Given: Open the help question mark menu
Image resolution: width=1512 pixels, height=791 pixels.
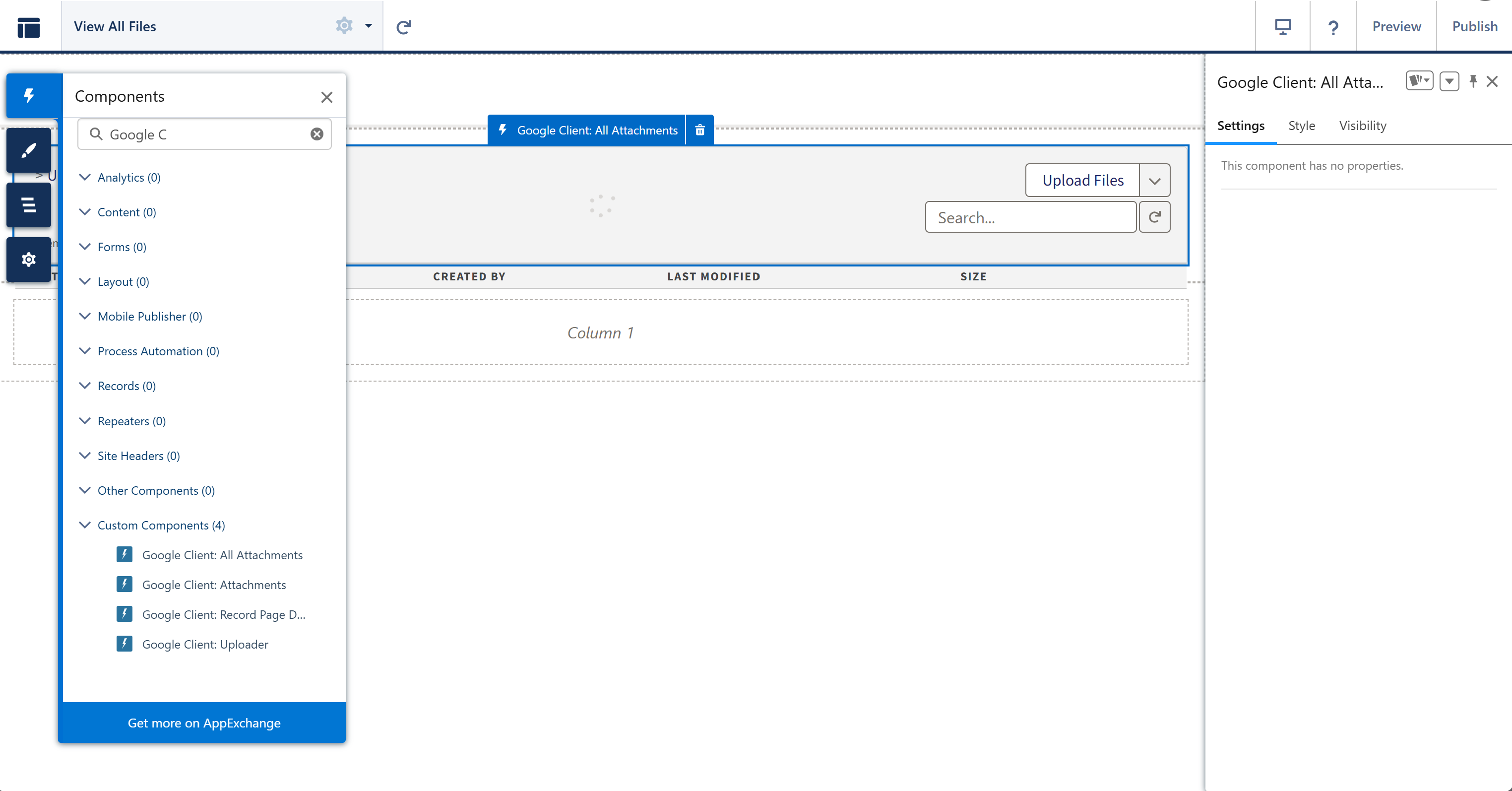Looking at the screenshot, I should pyautogui.click(x=1333, y=27).
